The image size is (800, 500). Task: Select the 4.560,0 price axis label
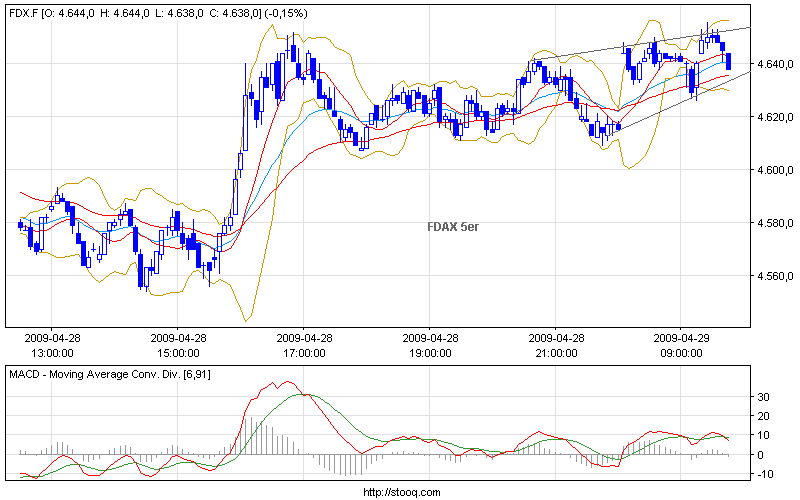click(x=775, y=277)
